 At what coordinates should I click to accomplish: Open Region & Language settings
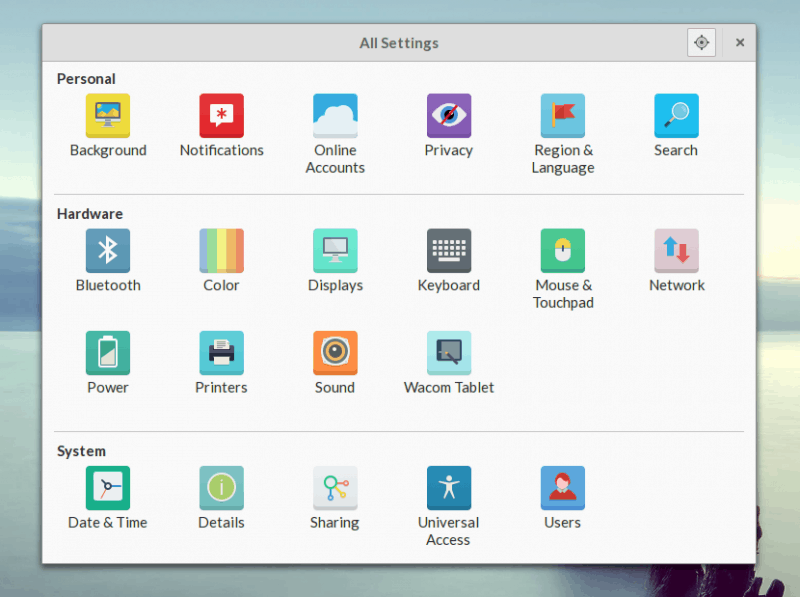click(562, 116)
